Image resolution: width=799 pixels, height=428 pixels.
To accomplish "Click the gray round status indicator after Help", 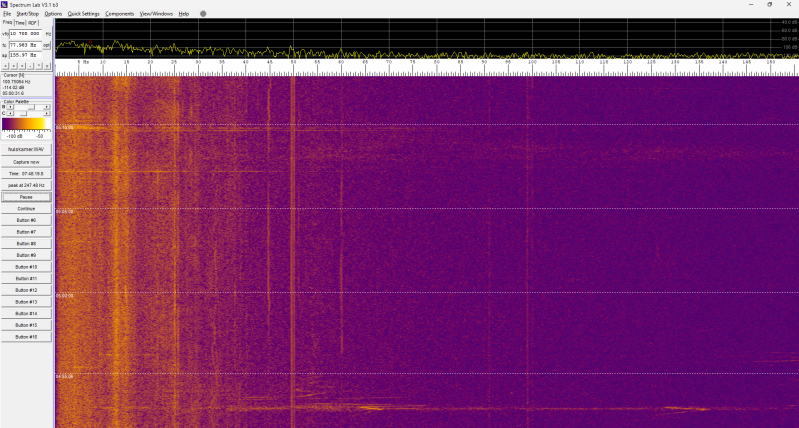I will pyautogui.click(x=203, y=14).
